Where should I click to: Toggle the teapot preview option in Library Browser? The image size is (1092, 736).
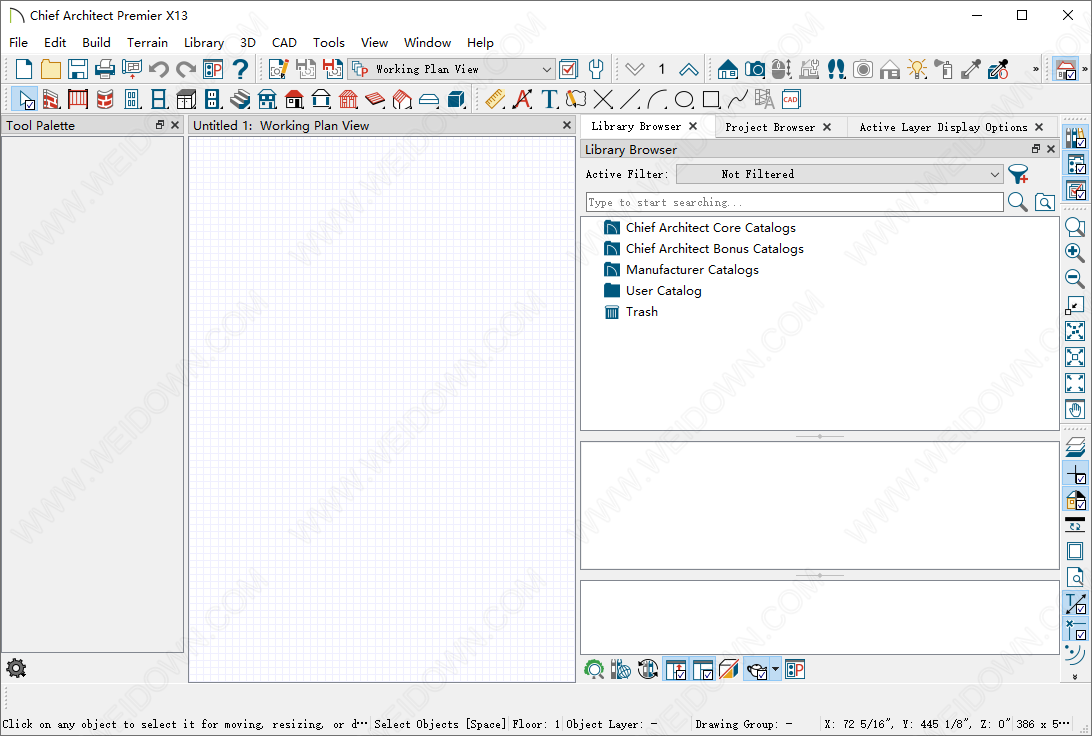pos(756,670)
